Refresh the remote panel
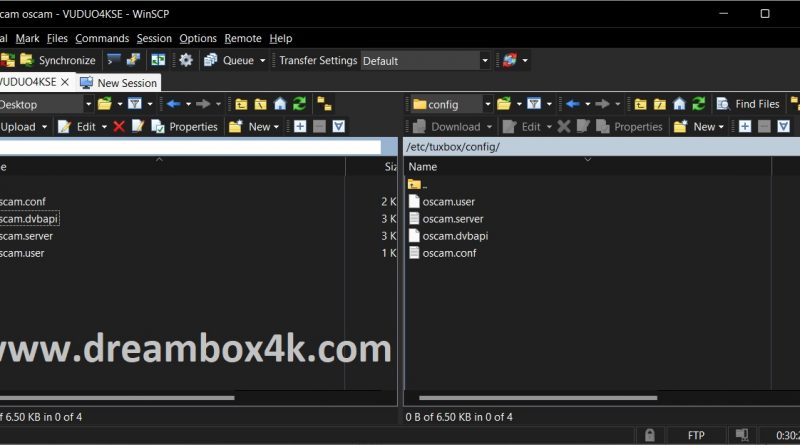The height and width of the screenshot is (445, 800). point(698,104)
